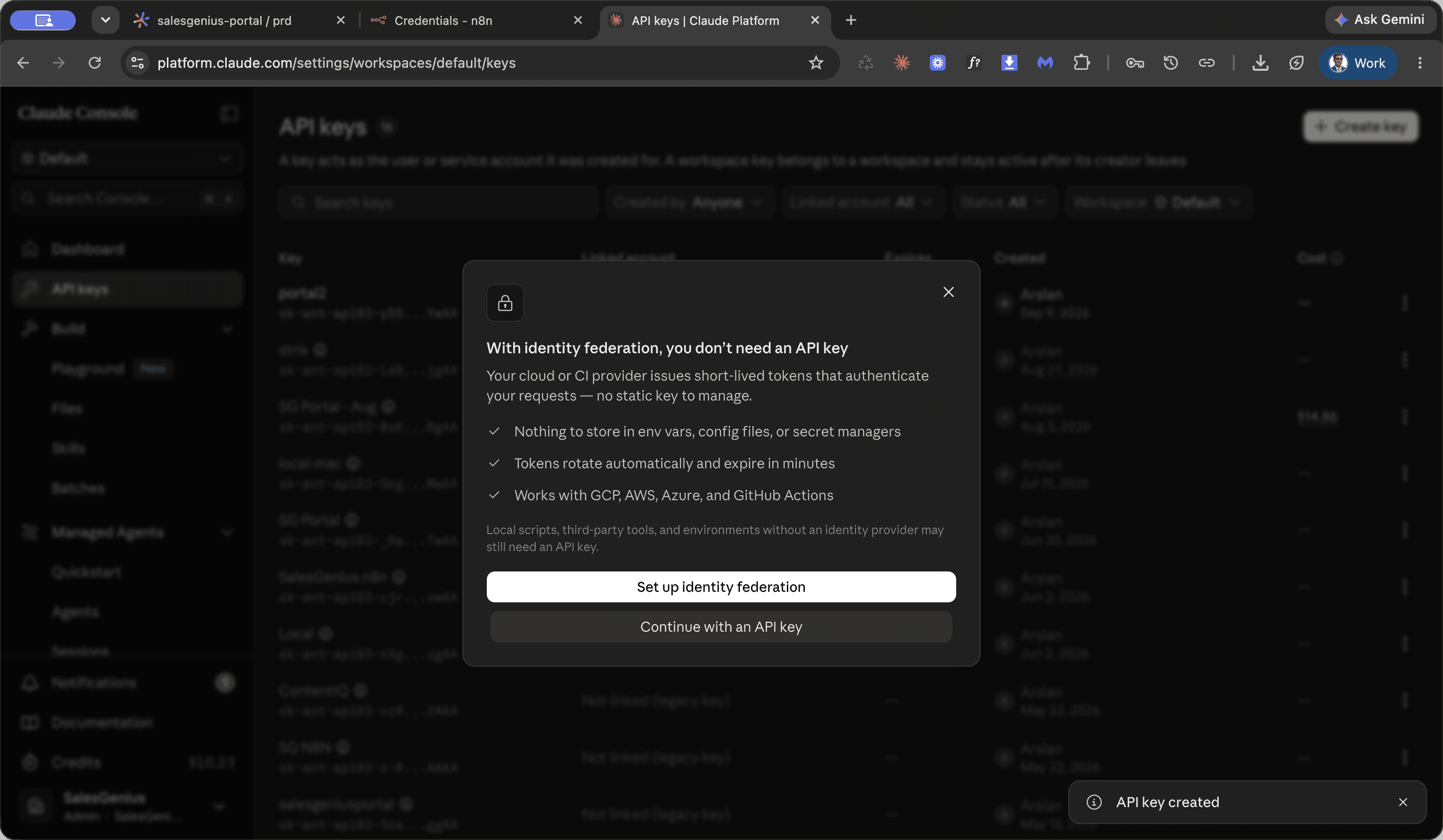Reload the current page
Screen dimensions: 1443x840
click(x=95, y=63)
